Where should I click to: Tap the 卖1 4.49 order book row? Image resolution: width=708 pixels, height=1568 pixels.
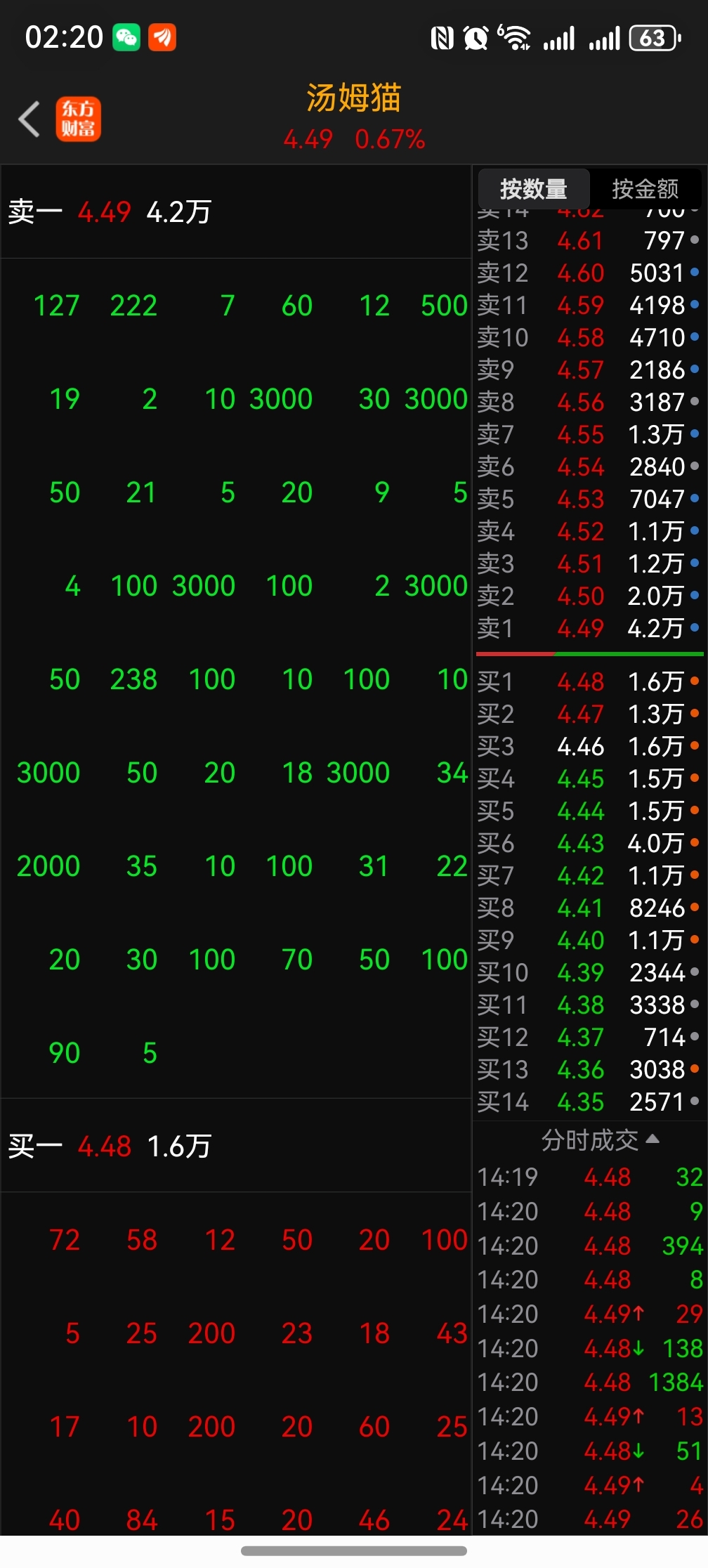pos(589,628)
